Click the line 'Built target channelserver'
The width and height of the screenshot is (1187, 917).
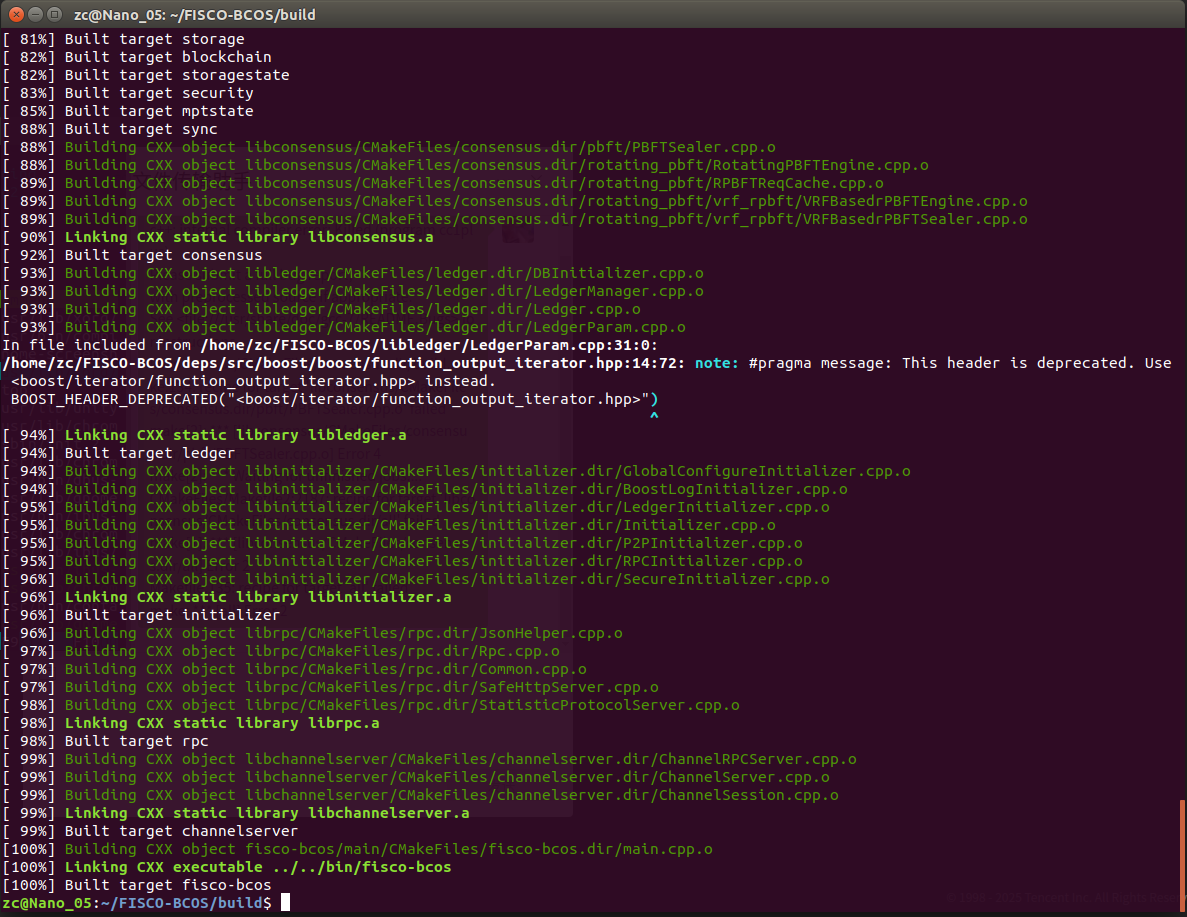pyautogui.click(x=151, y=832)
